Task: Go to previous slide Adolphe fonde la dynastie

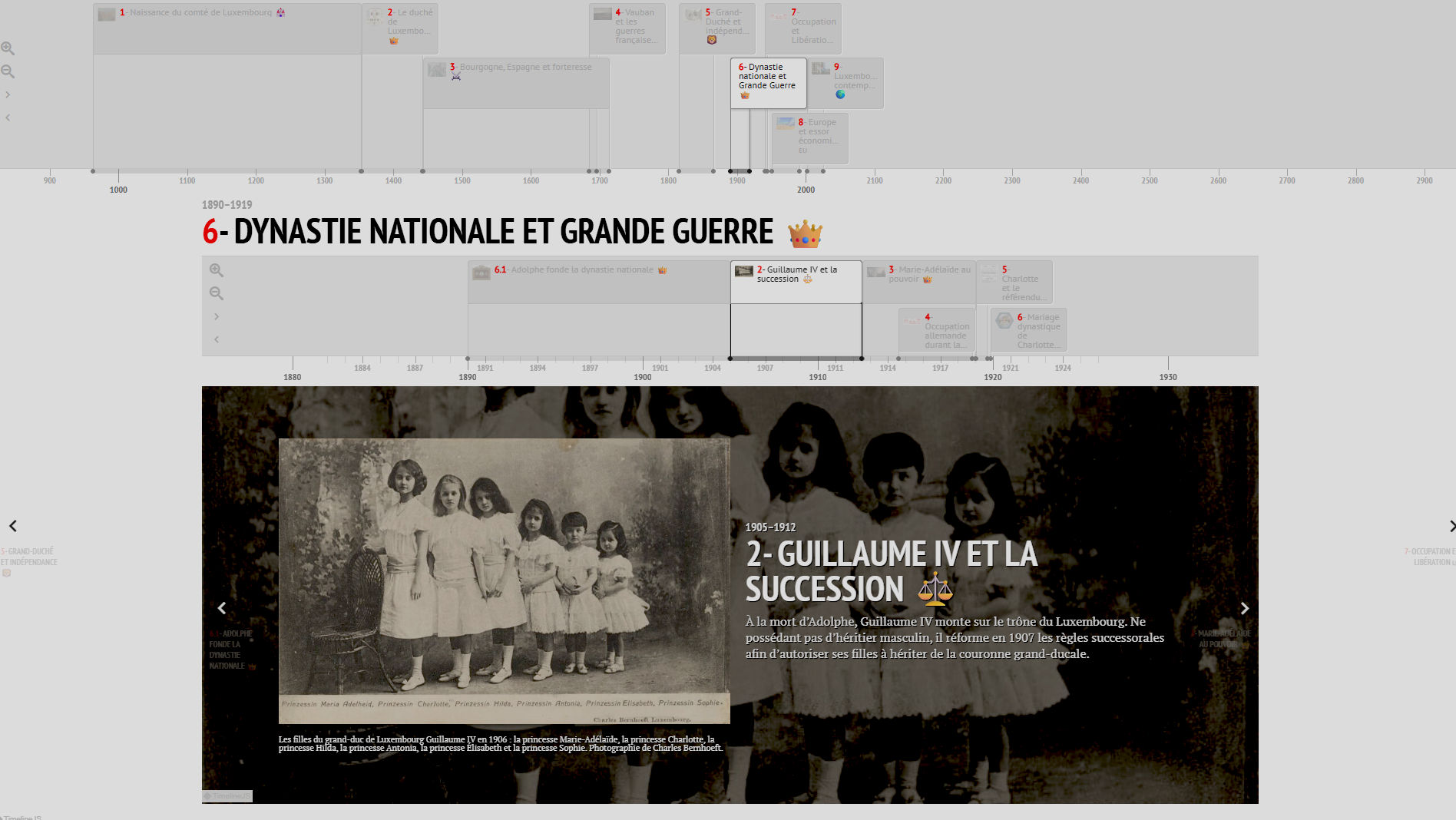Action: click(x=222, y=608)
